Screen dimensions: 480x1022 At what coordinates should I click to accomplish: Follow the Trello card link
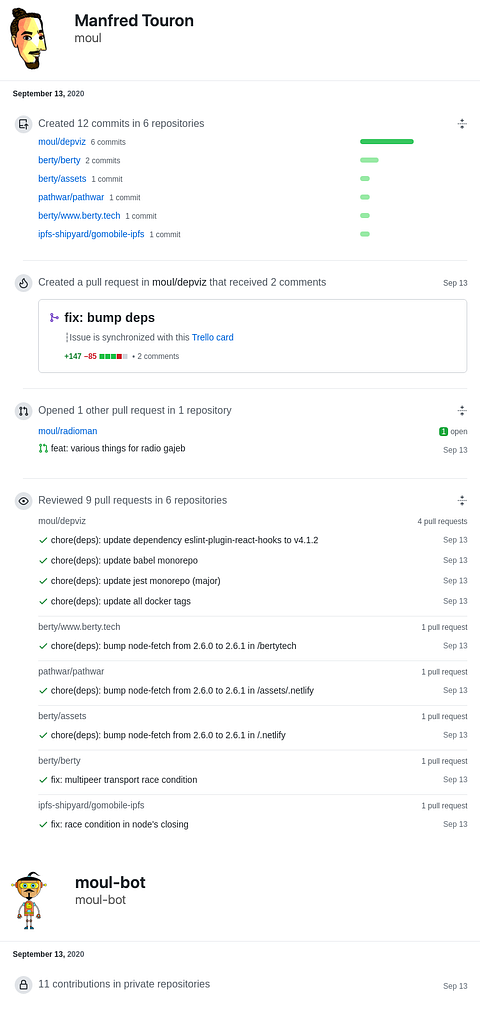click(x=213, y=338)
